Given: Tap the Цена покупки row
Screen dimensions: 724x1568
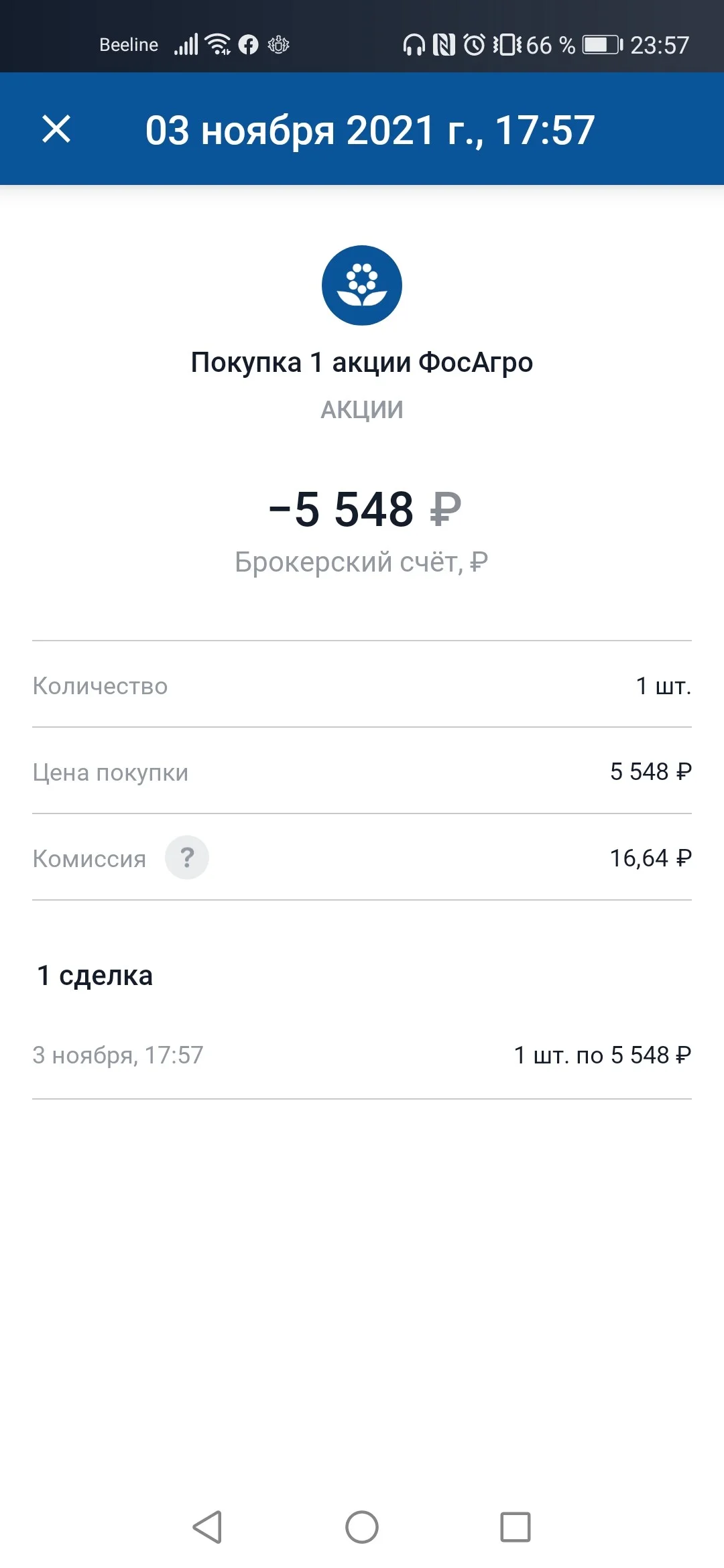Looking at the screenshot, I should click(362, 771).
